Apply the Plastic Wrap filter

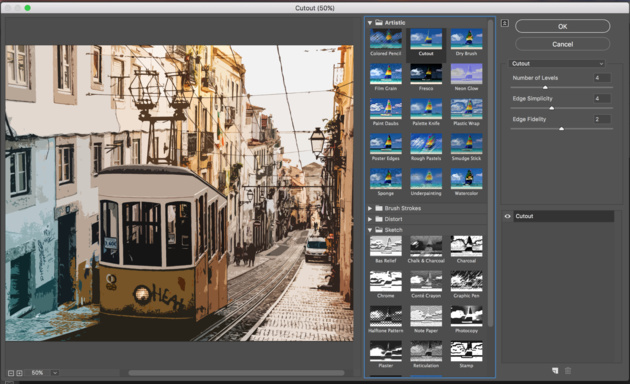466,109
